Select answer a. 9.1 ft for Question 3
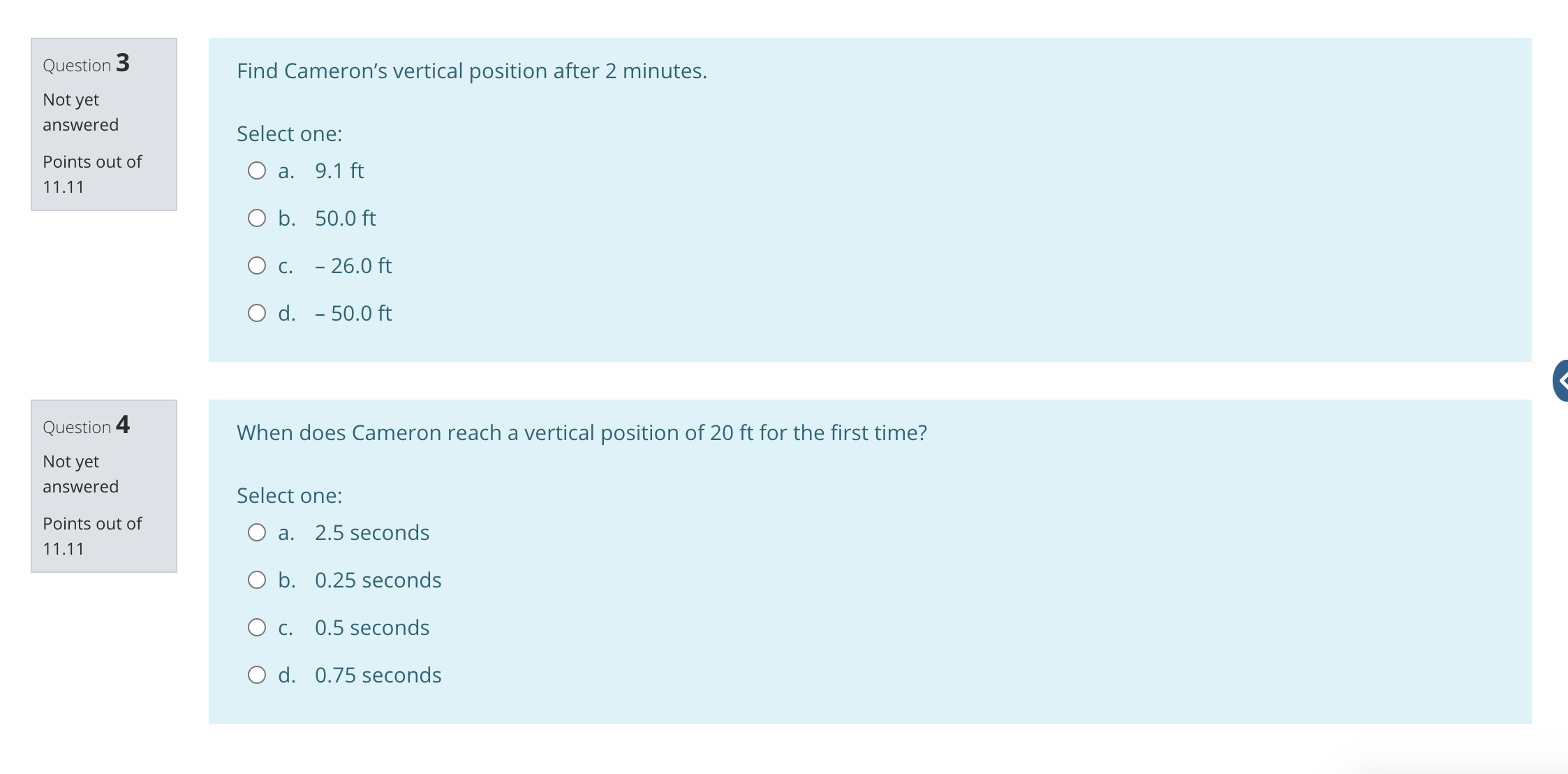The image size is (1568, 774). coord(258,170)
